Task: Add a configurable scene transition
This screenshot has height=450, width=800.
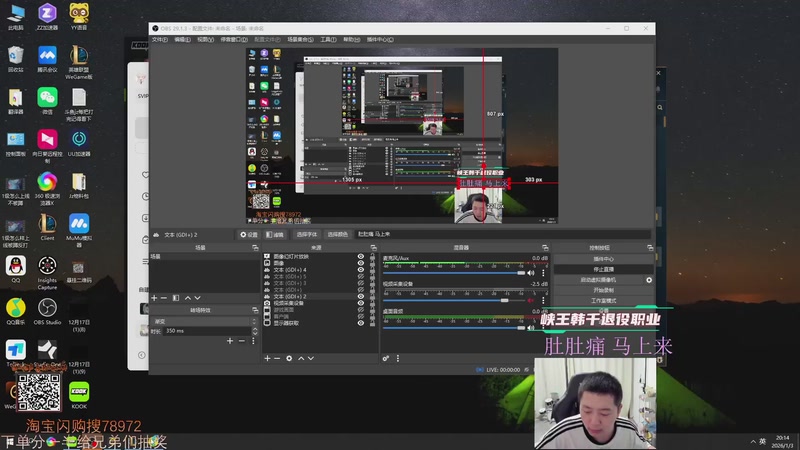Action: (x=230, y=341)
